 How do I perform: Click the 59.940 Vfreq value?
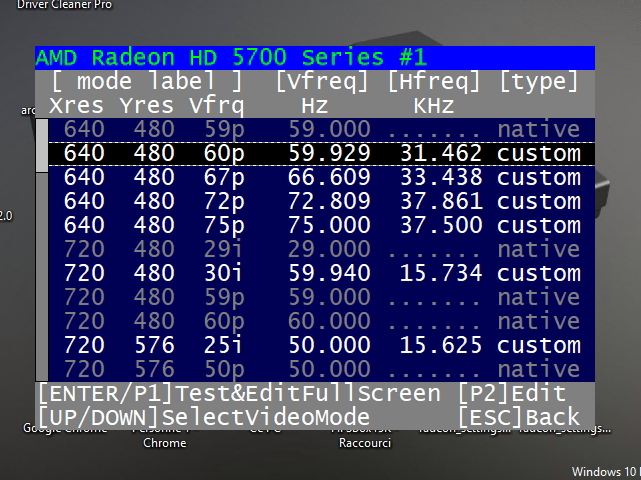329,274
